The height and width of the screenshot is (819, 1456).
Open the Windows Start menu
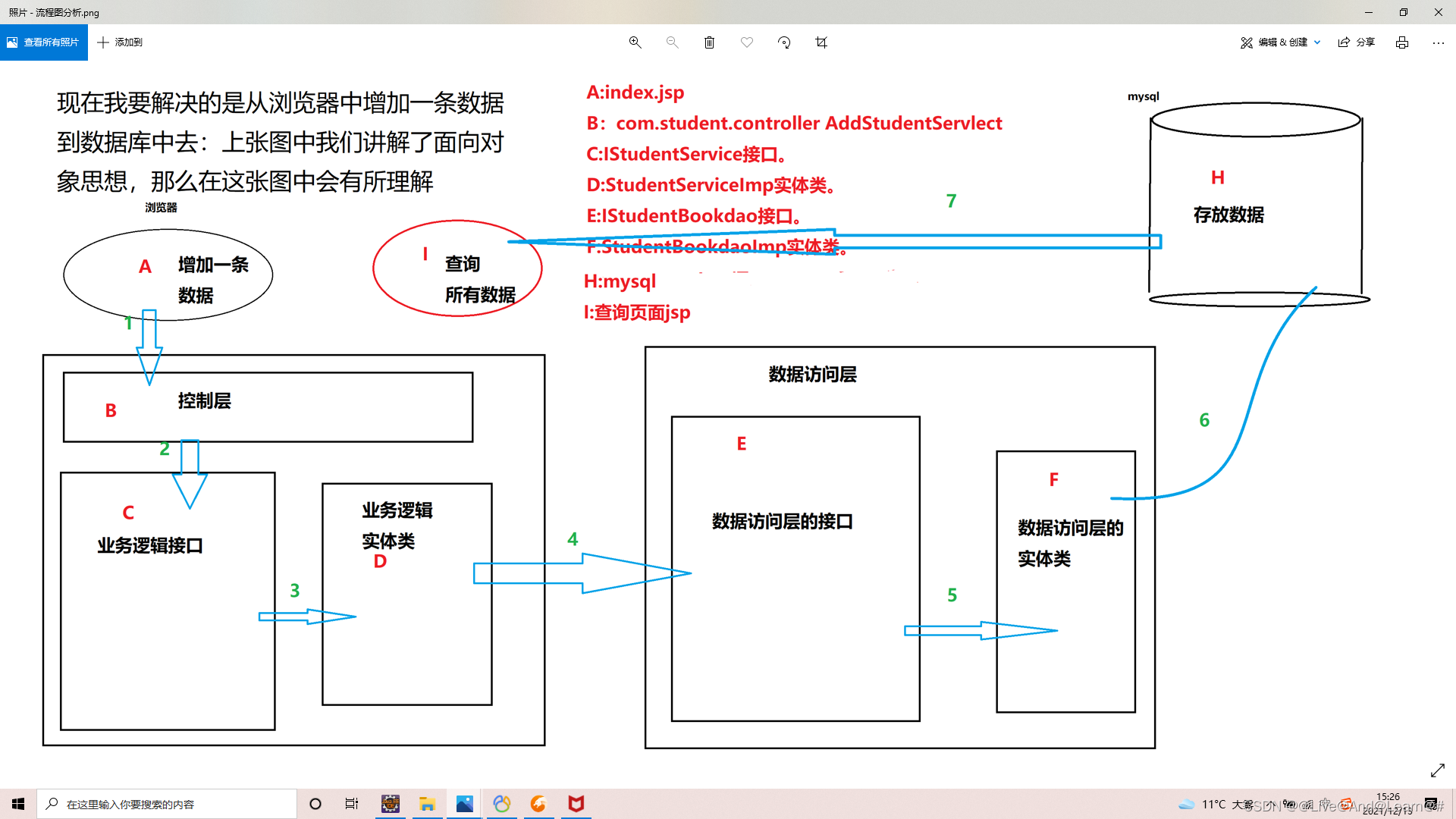point(18,804)
